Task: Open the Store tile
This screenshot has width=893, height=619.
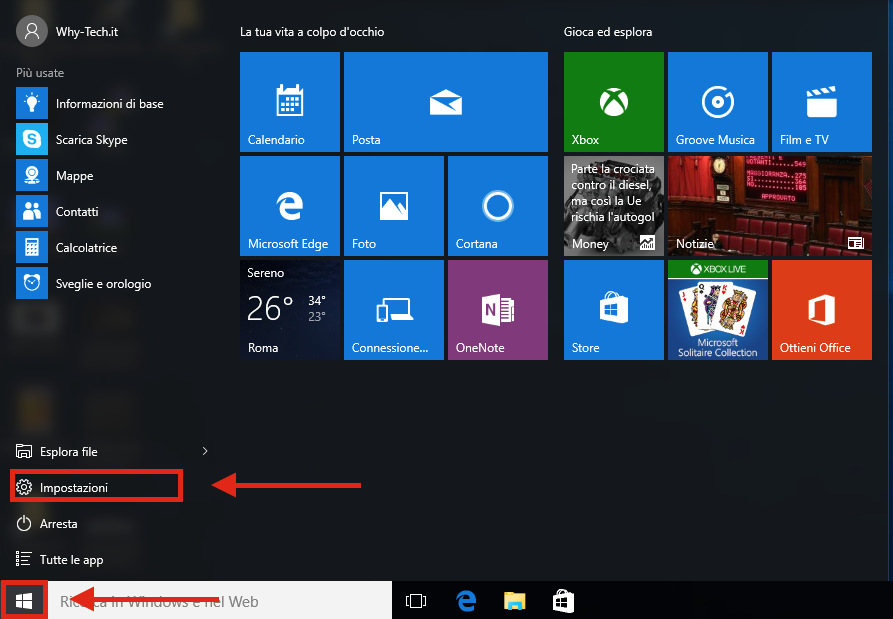Action: click(614, 310)
